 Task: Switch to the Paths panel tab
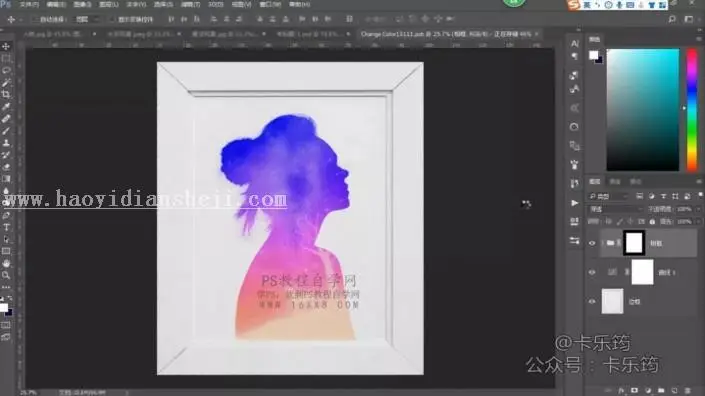(x=635, y=182)
